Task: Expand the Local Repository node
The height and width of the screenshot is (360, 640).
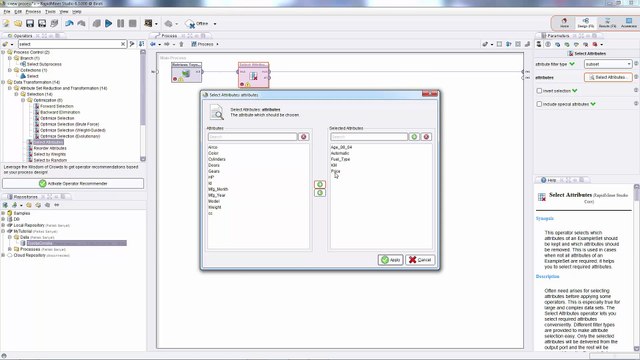Action: tap(3, 225)
